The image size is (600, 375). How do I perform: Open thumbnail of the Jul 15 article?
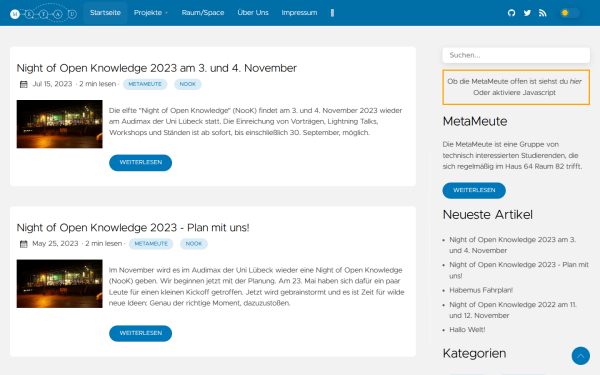(59, 124)
